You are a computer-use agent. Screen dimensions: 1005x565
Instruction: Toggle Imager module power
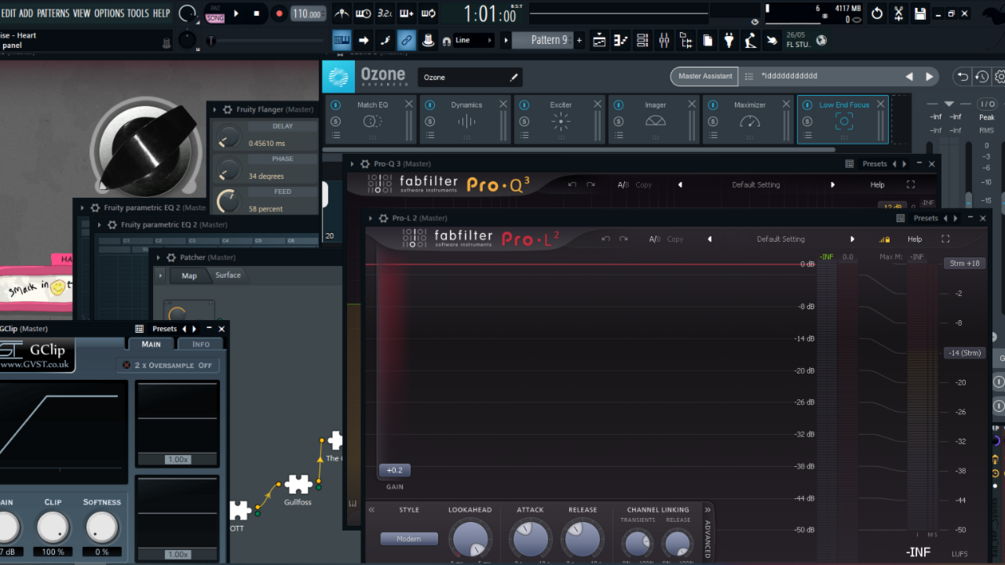(618, 104)
